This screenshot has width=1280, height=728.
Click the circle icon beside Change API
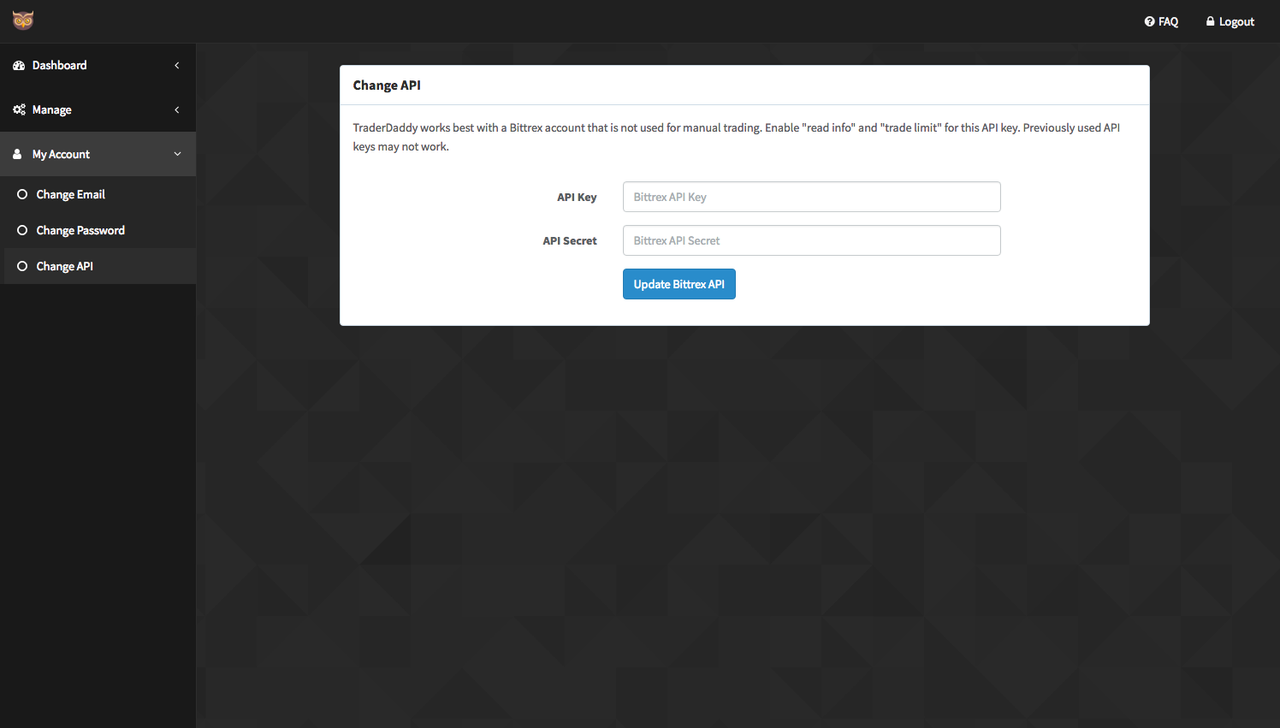(22, 266)
